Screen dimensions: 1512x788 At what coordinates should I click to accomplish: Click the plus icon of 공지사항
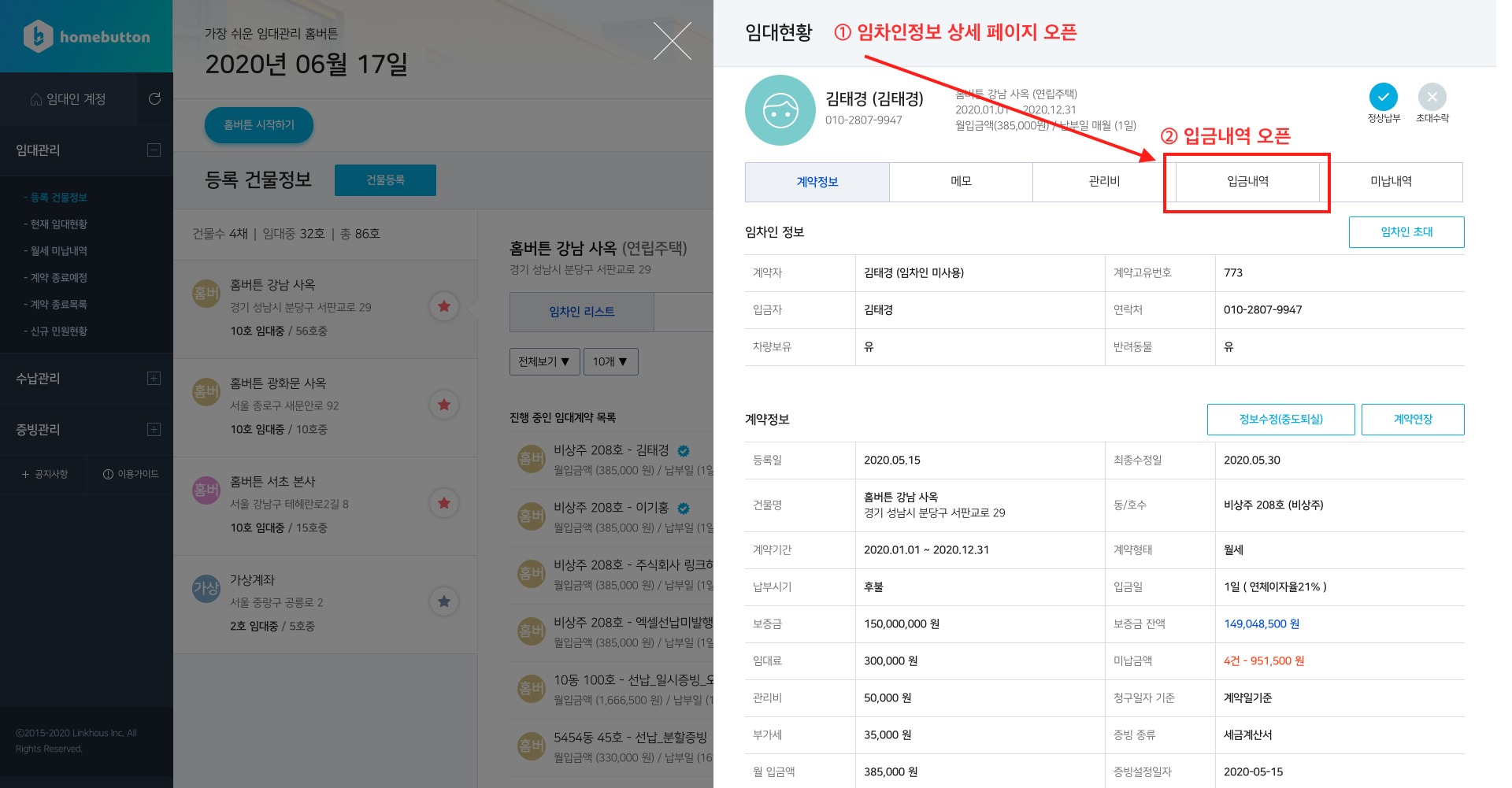click(25, 474)
